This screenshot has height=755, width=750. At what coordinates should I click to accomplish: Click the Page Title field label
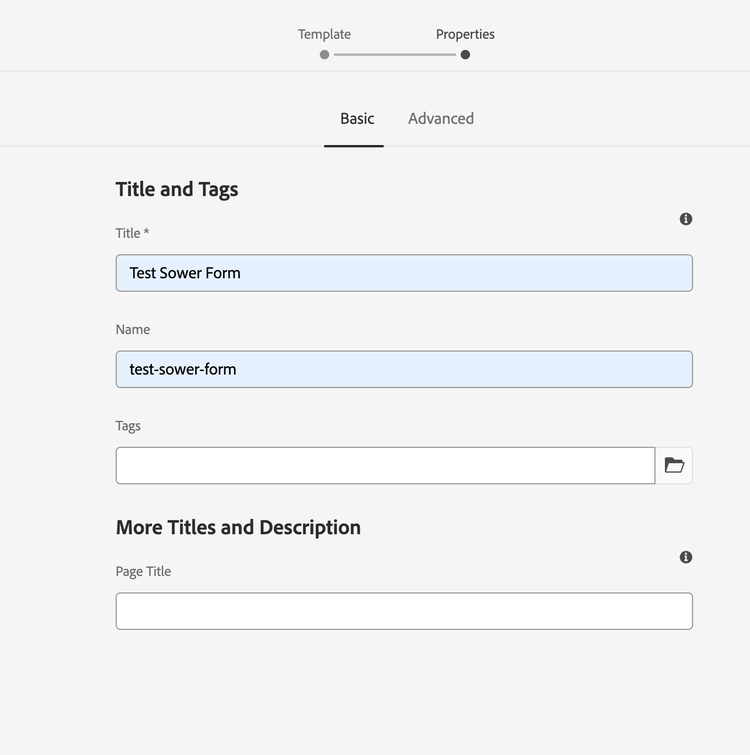click(143, 571)
